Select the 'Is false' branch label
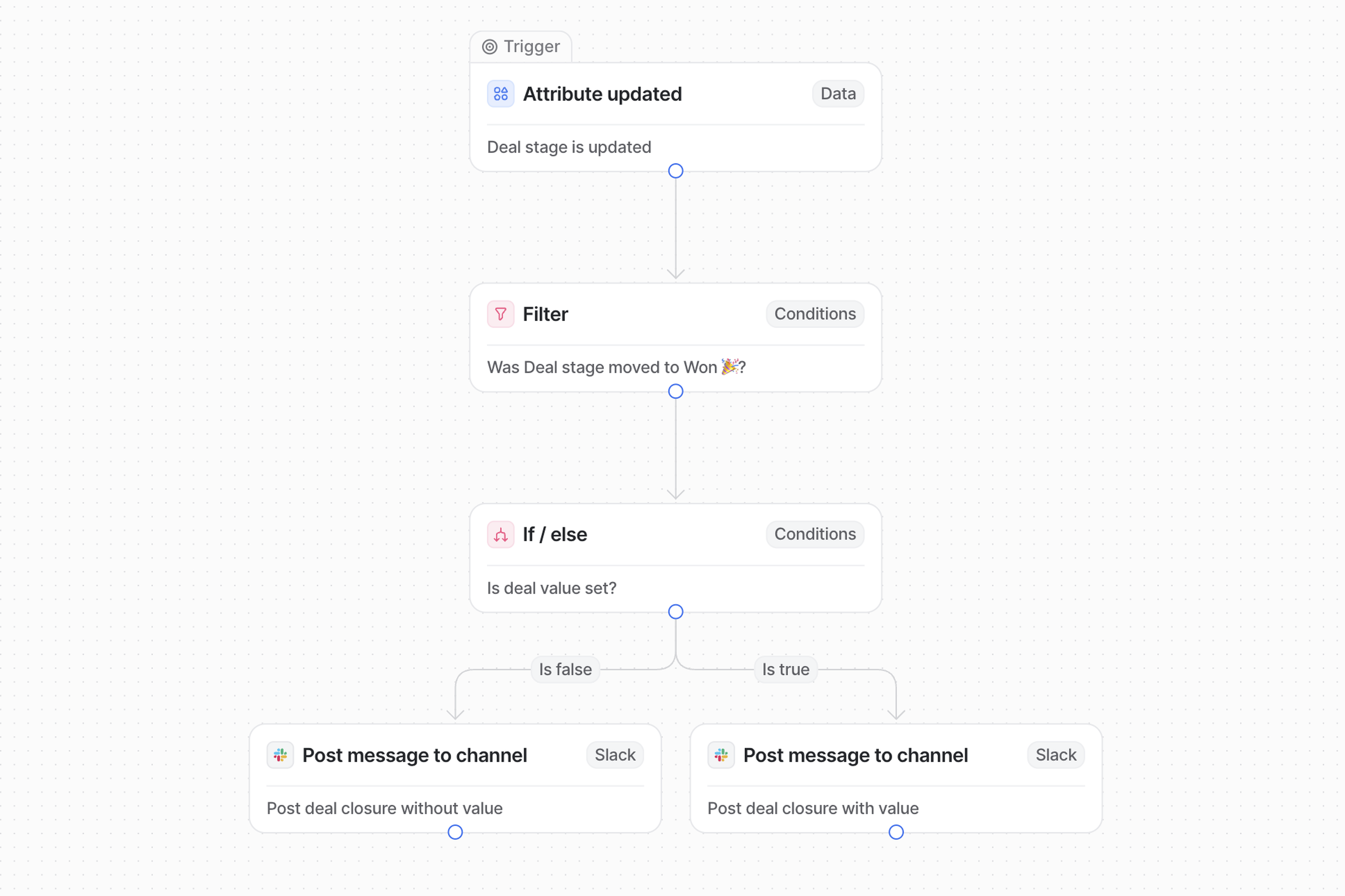This screenshot has height=896, width=1345. pyautogui.click(x=565, y=670)
